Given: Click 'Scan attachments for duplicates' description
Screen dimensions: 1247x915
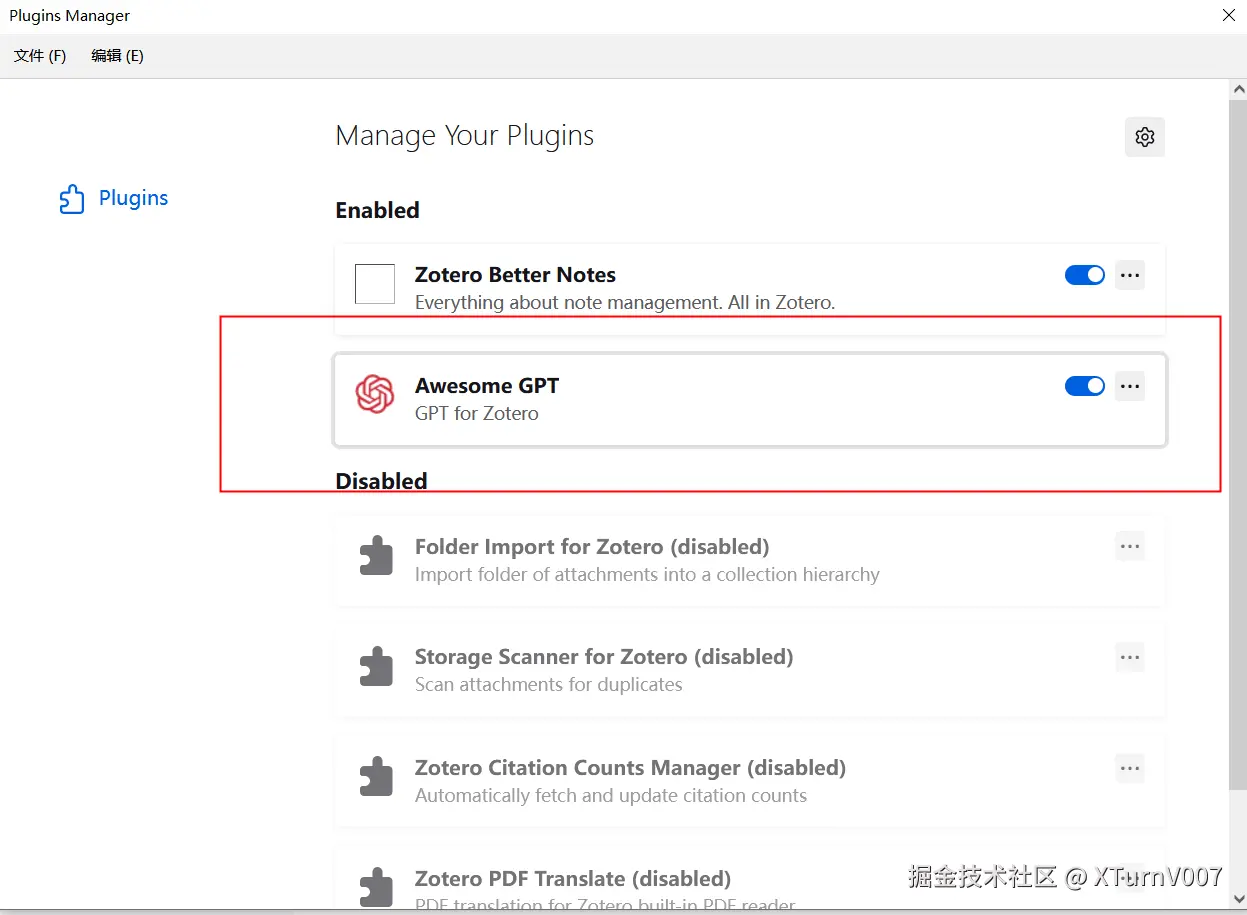Looking at the screenshot, I should tap(549, 685).
